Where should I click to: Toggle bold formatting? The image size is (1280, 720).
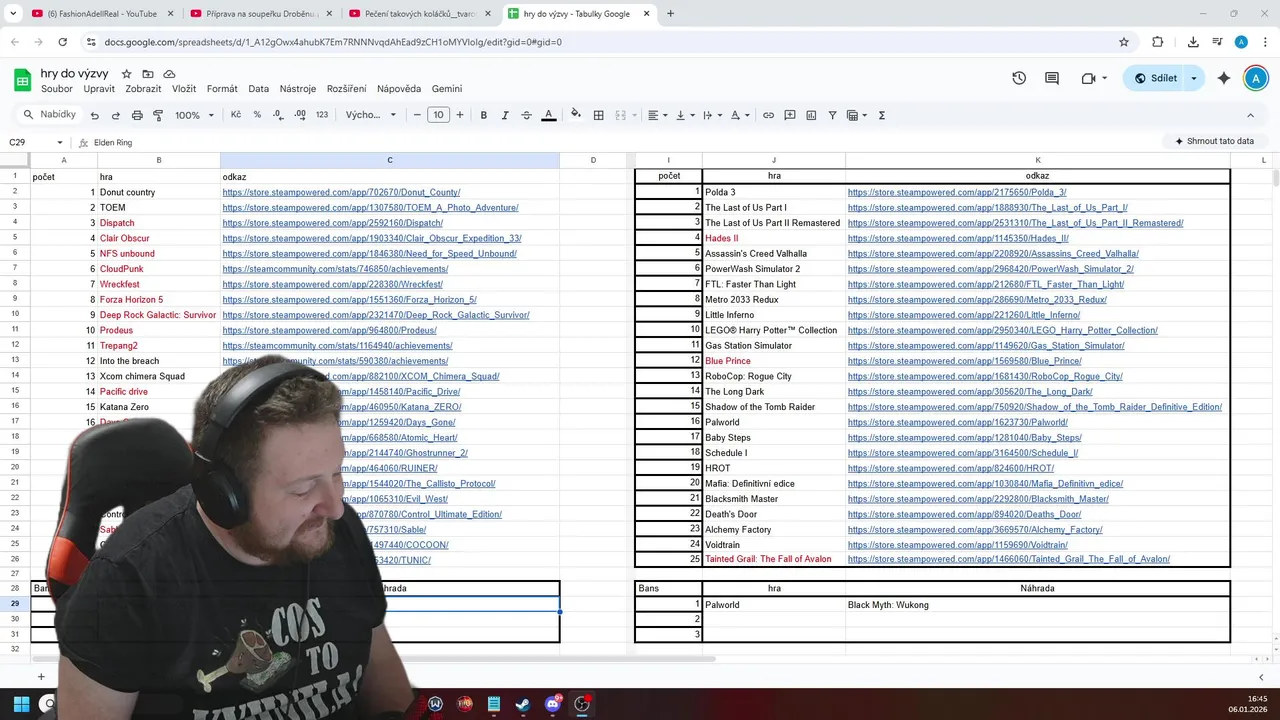click(x=484, y=115)
